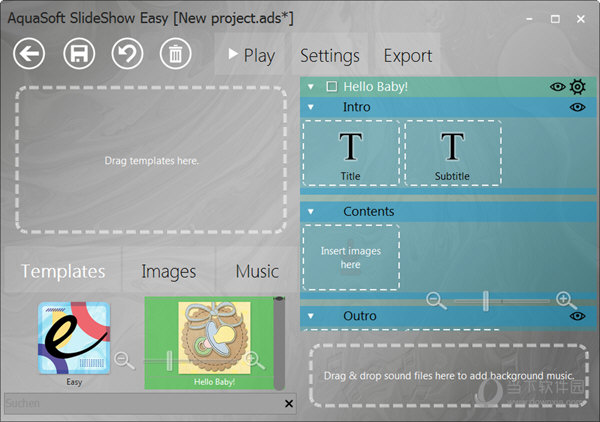
Task: Open Hello Baby! settings via gear icon
Action: [x=577, y=87]
